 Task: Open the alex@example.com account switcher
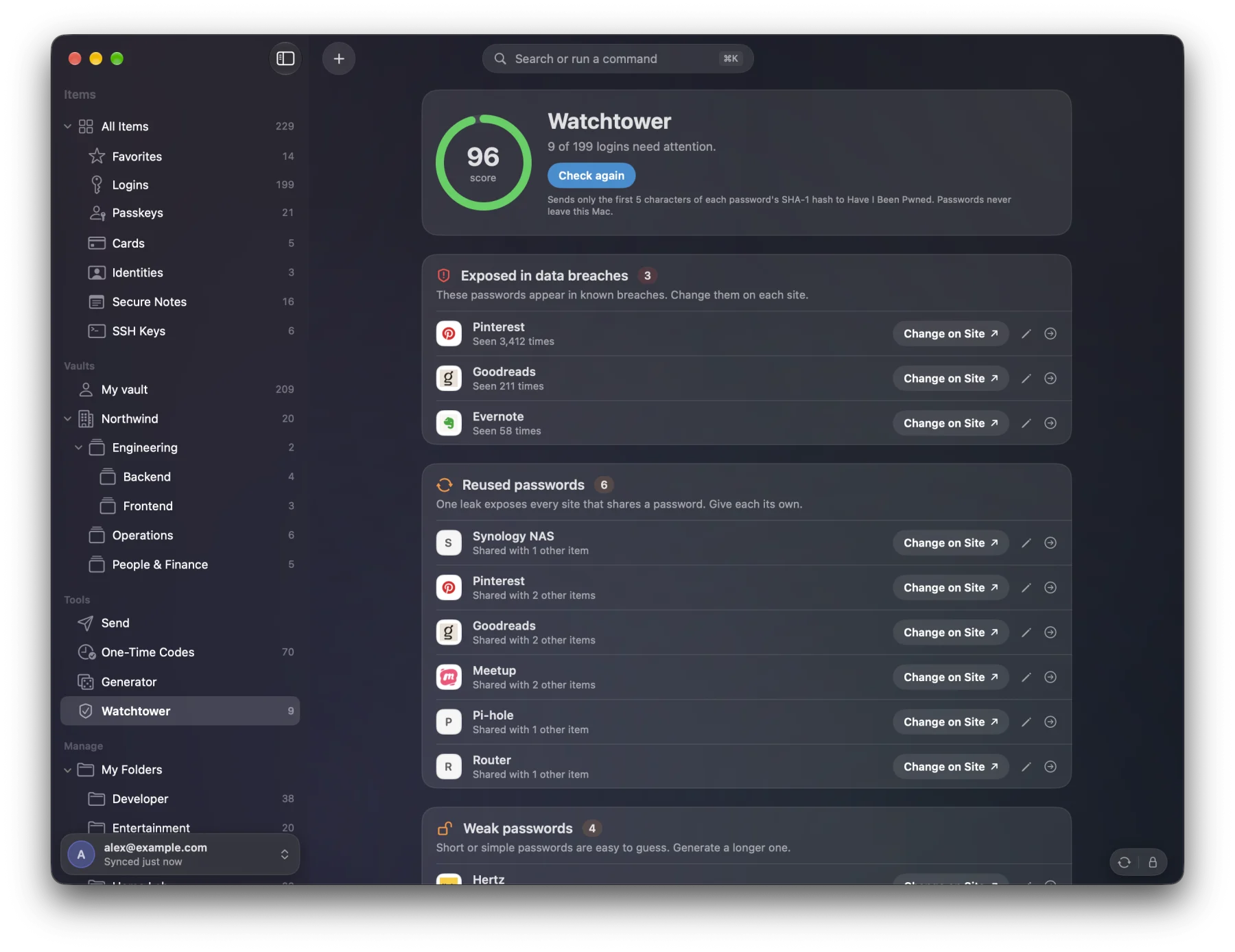pyautogui.click(x=180, y=854)
